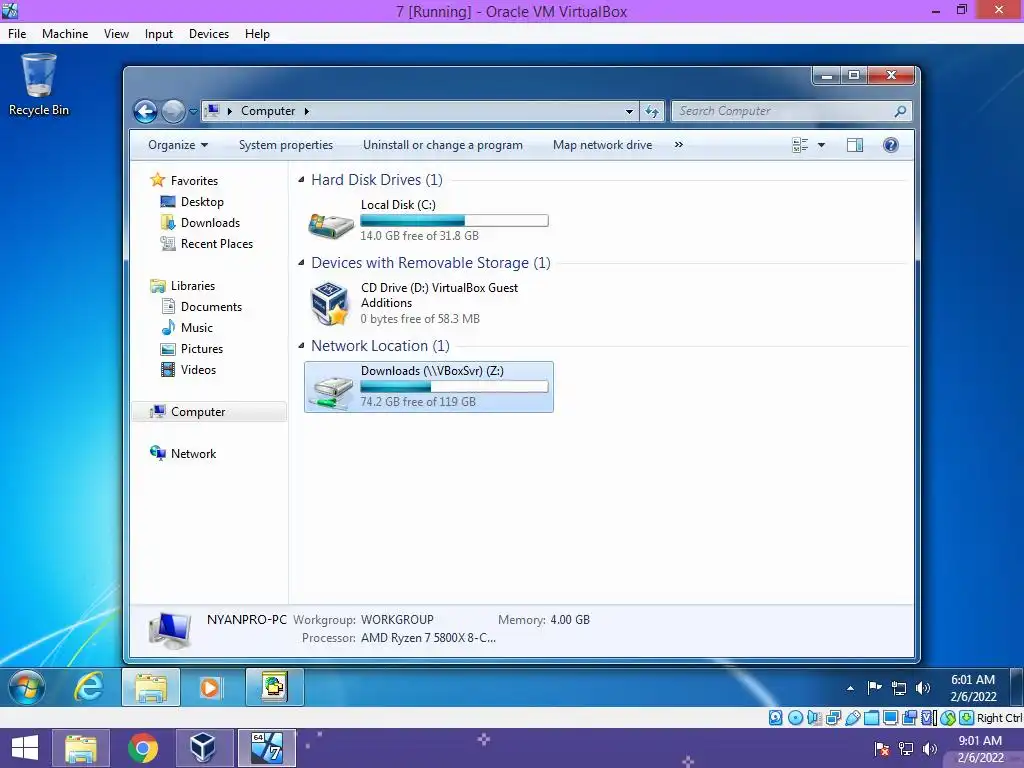Click System properties in the toolbar
This screenshot has height=768, width=1024.
tap(286, 145)
